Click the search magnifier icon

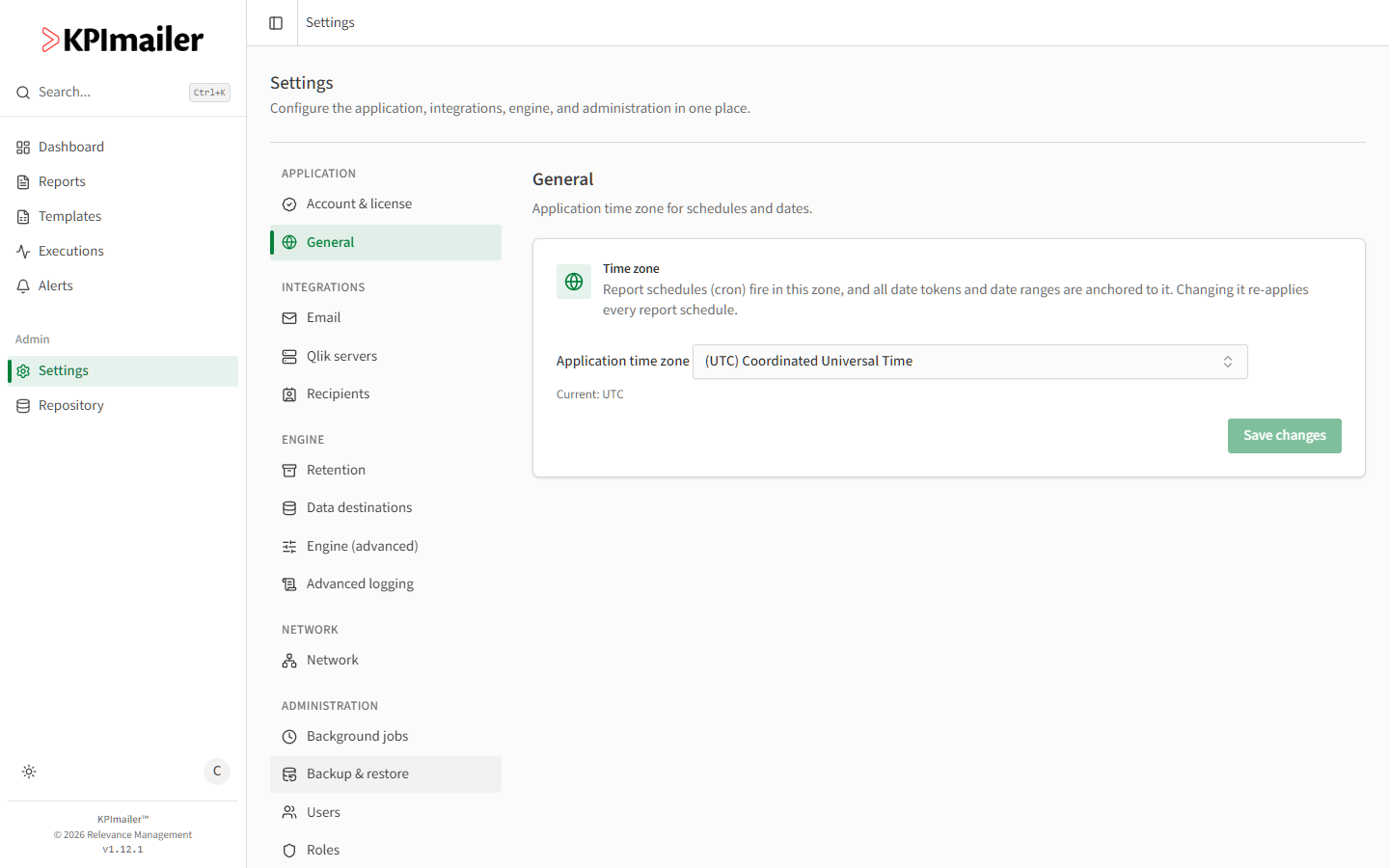(x=23, y=93)
